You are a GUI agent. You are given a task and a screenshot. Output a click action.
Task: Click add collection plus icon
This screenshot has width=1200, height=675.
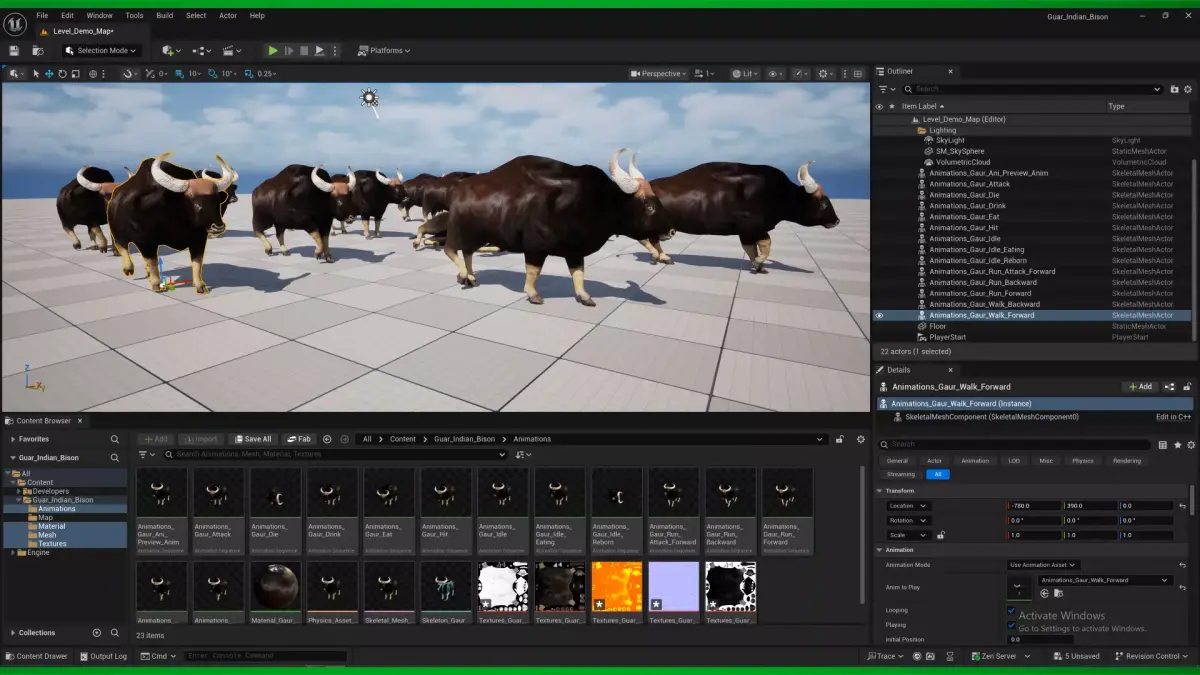(97, 633)
